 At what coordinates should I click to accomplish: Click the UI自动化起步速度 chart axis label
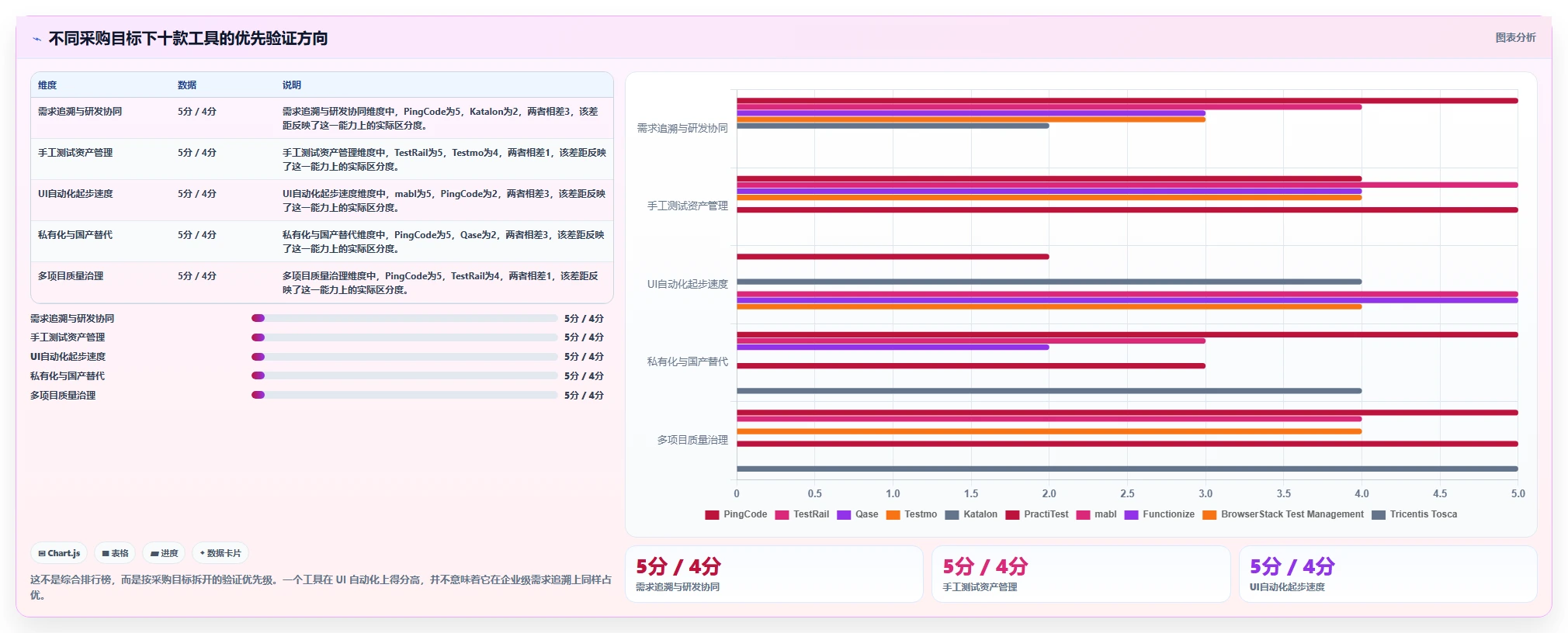point(688,284)
